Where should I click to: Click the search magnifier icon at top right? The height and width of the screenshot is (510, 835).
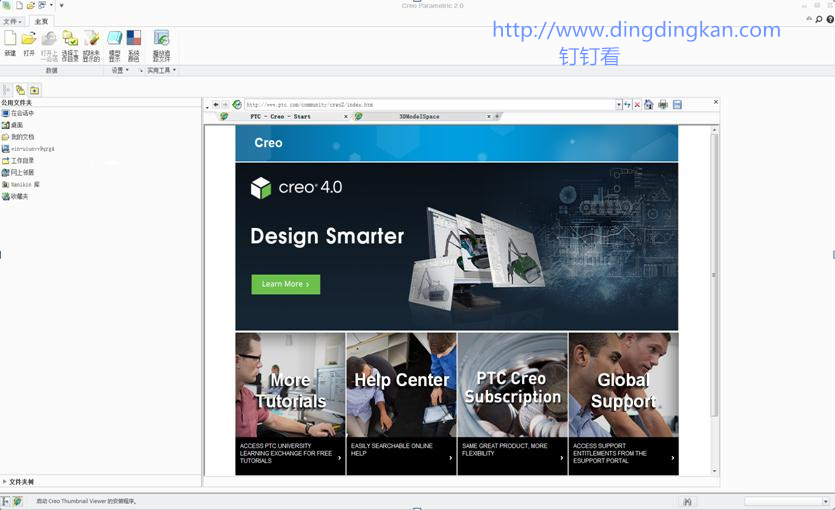pos(819,19)
